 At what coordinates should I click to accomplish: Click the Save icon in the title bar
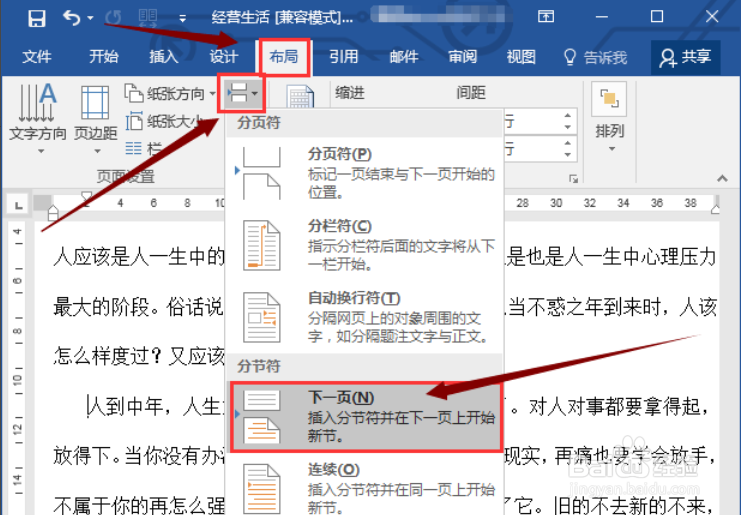click(36, 18)
